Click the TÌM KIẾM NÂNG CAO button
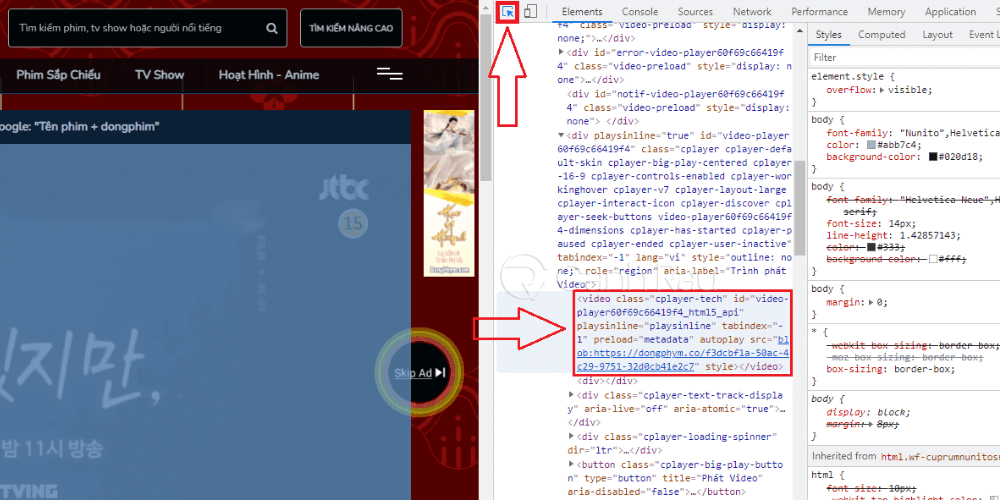Image resolution: width=1000 pixels, height=500 pixels. (351, 28)
